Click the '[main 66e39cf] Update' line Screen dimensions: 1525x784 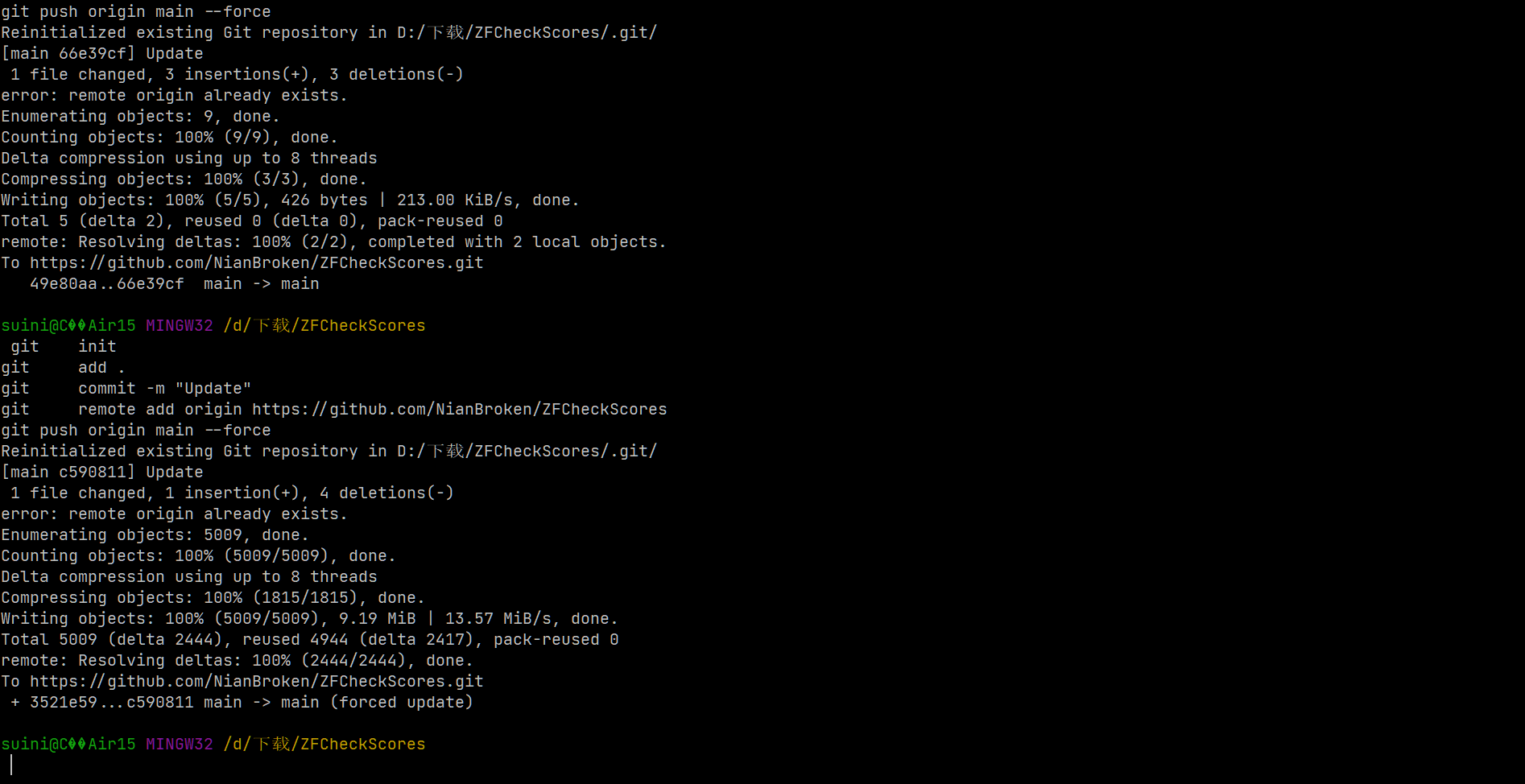click(x=102, y=53)
